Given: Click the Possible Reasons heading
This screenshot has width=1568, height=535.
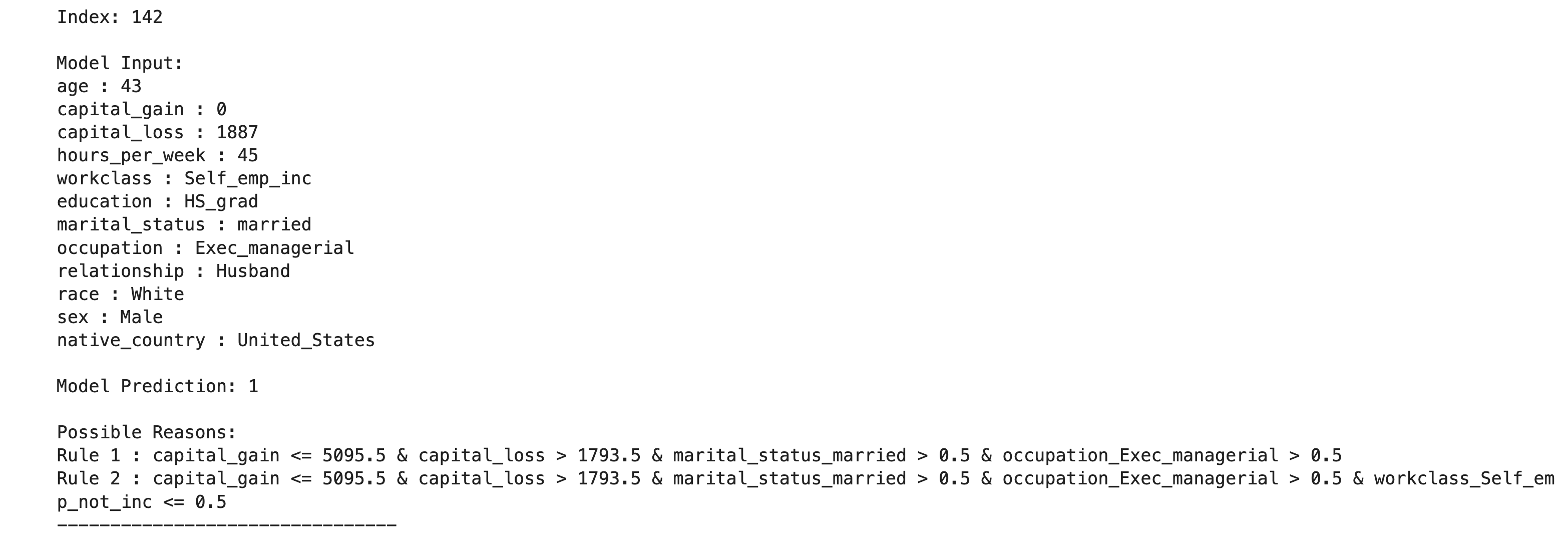Looking at the screenshot, I should click(x=146, y=433).
